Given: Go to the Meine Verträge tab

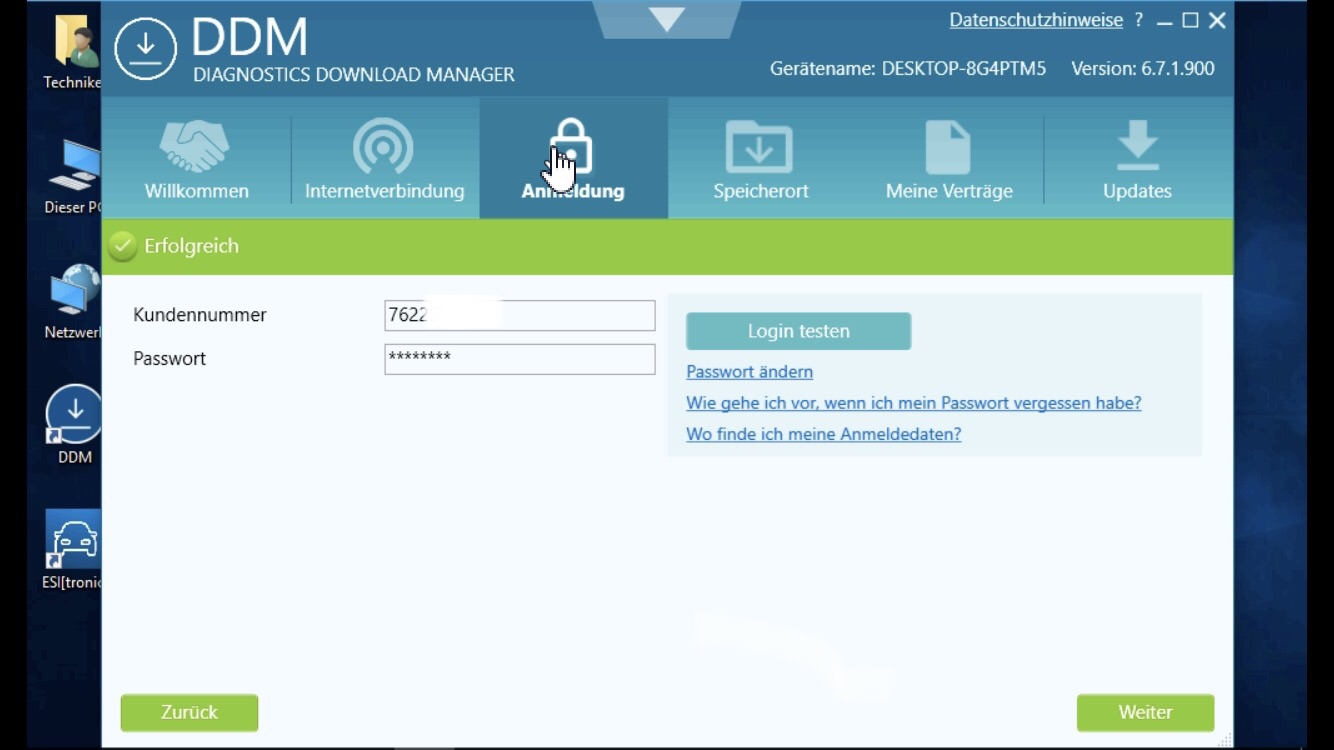Looking at the screenshot, I should click(x=949, y=159).
